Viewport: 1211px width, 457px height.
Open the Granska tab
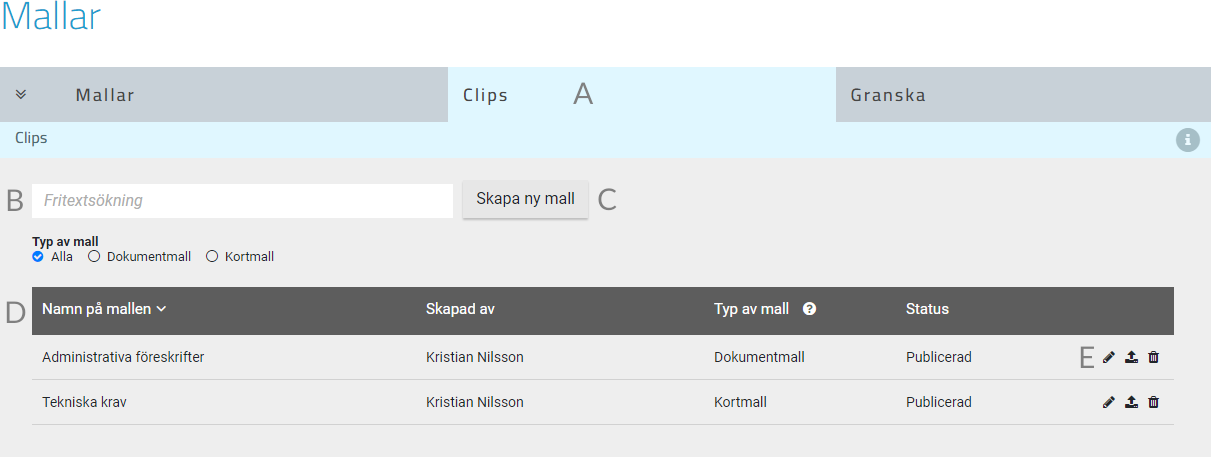(888, 96)
